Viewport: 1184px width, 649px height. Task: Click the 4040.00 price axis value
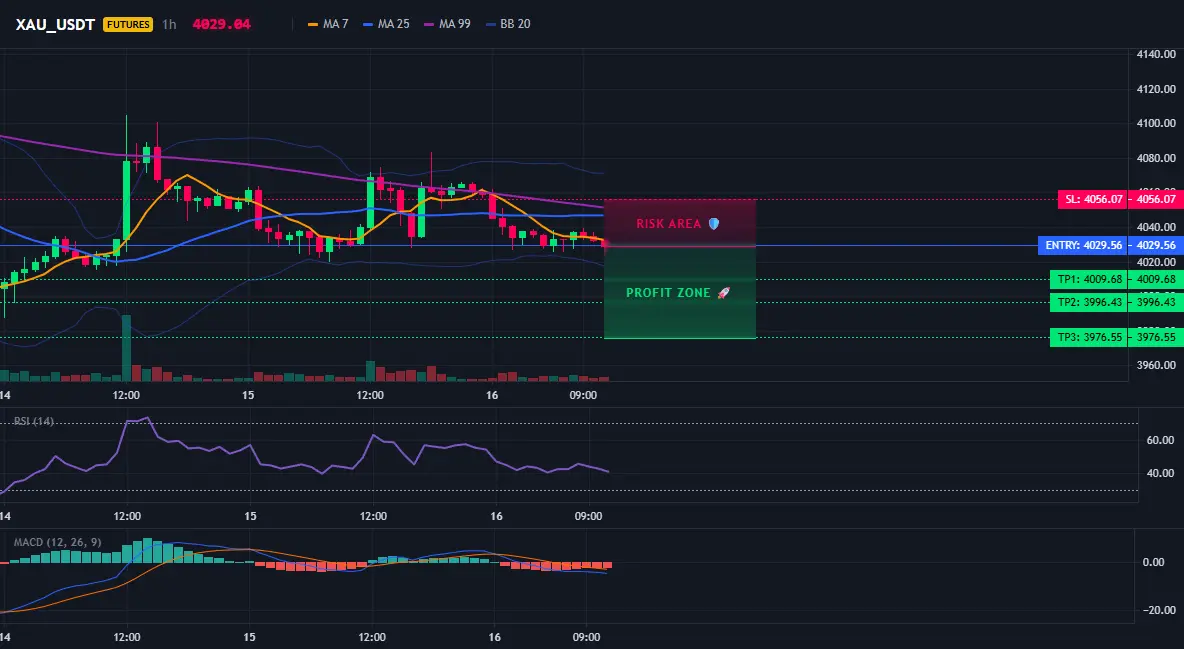click(1156, 227)
